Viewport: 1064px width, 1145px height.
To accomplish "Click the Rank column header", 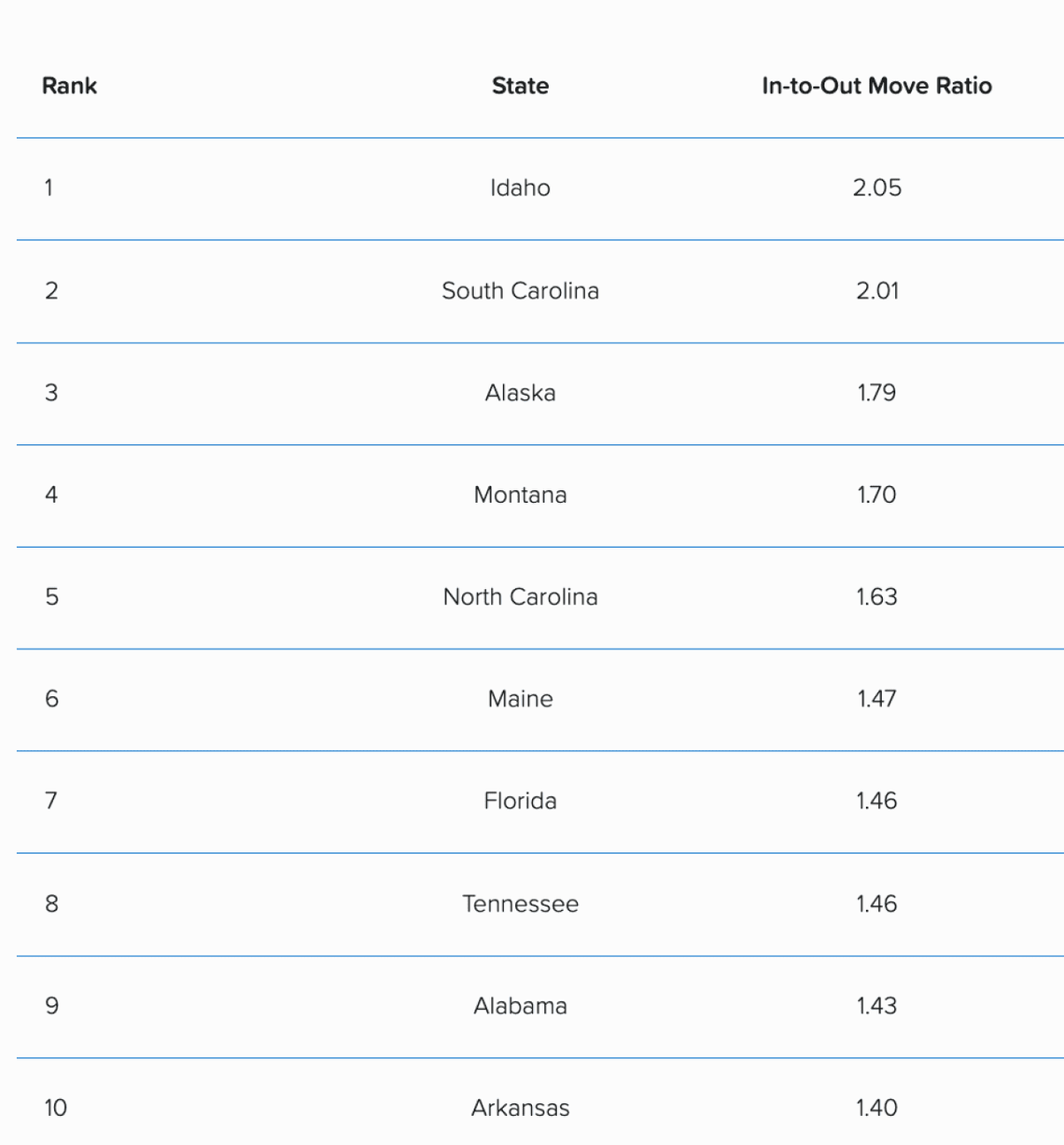I will tap(69, 86).
